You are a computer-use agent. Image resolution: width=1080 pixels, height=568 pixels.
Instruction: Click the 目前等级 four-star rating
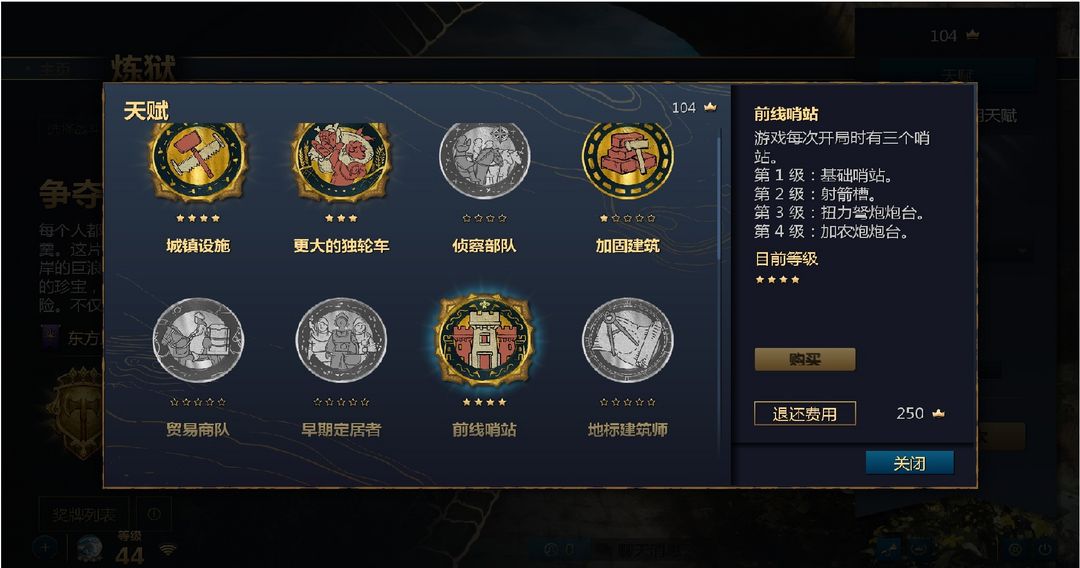[778, 280]
